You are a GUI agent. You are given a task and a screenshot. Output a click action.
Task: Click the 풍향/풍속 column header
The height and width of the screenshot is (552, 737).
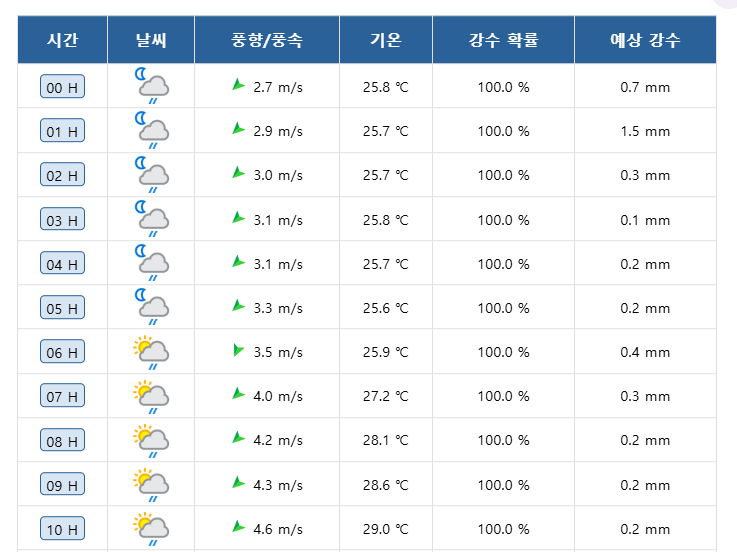coord(267,41)
